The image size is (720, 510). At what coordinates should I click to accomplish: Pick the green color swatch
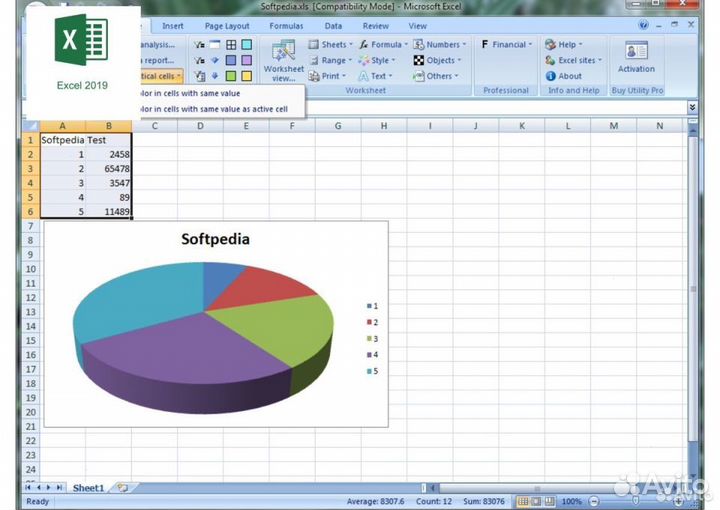[x=231, y=76]
